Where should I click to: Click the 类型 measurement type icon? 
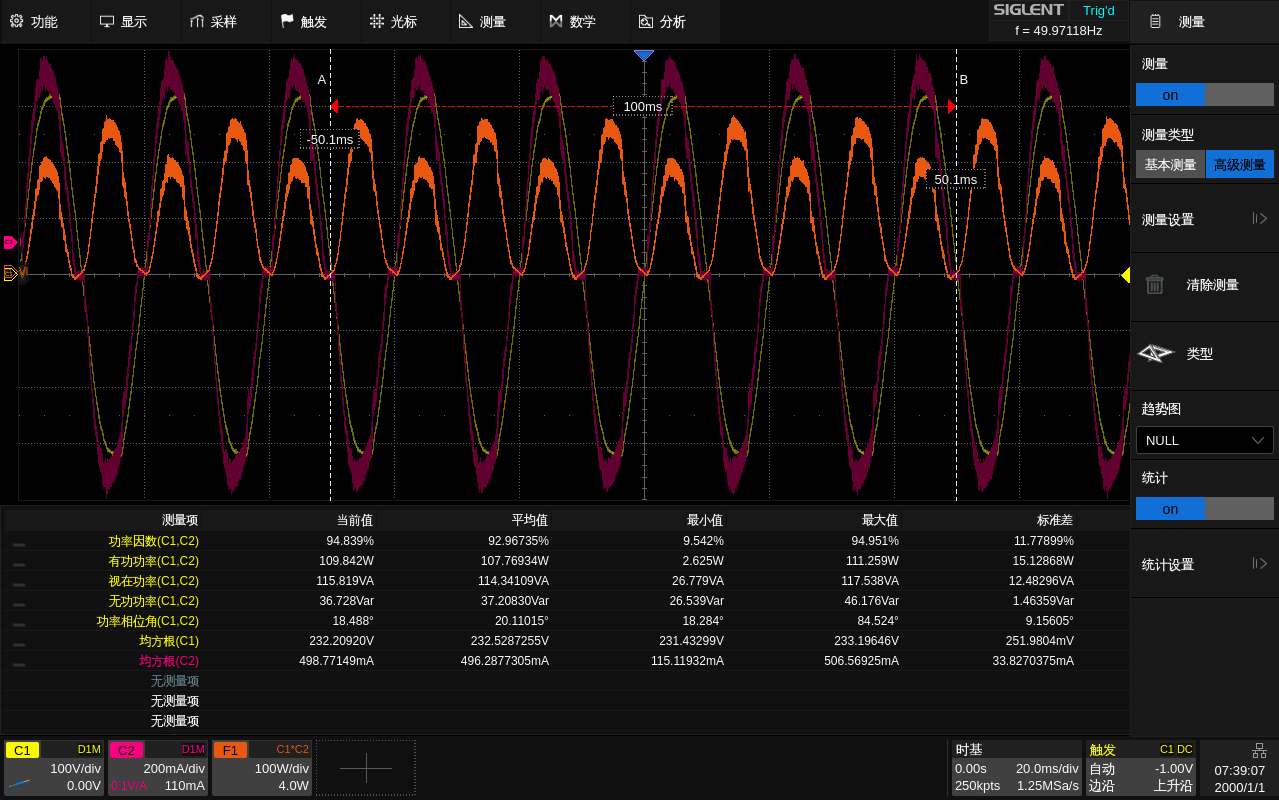(1155, 354)
